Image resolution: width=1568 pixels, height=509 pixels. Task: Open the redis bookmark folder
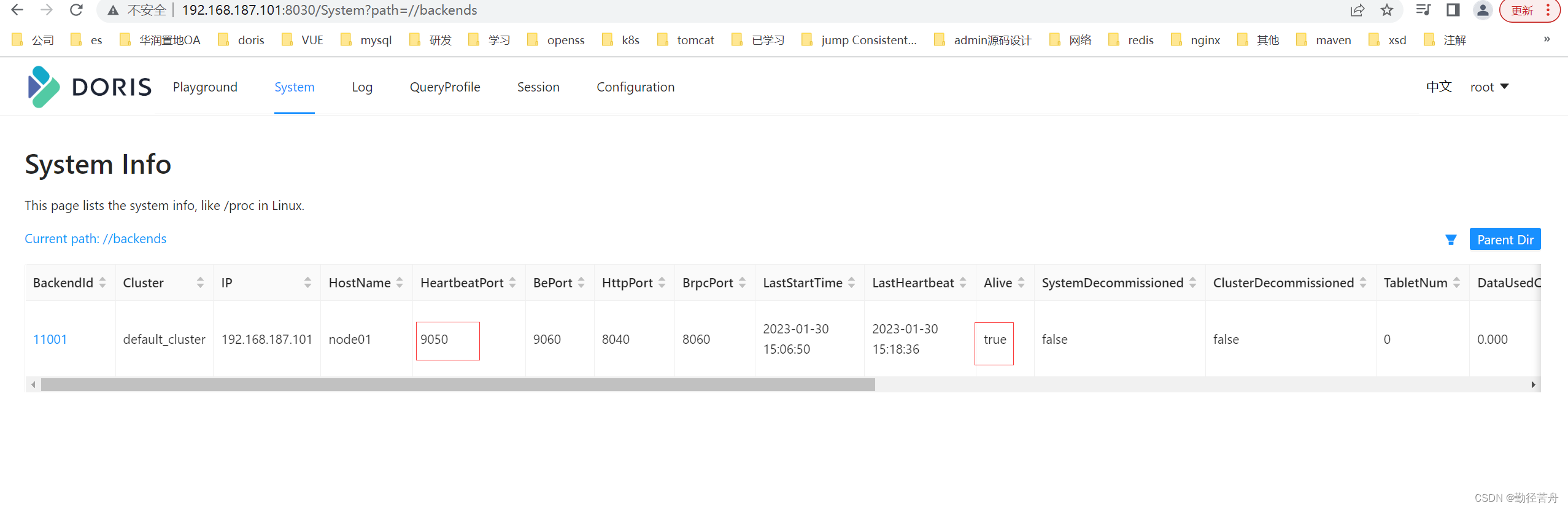1131,40
